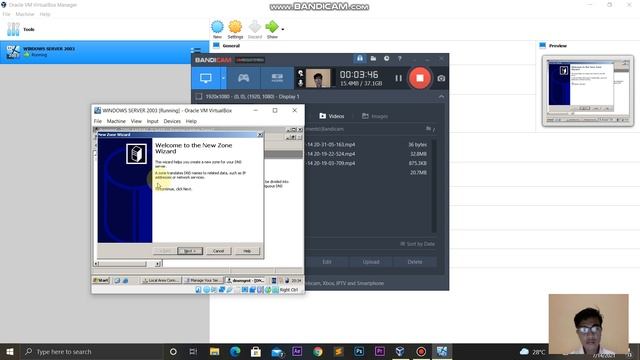
Task: Open Microsoft Edge from the Windows taskbar
Action: click(x=235, y=351)
